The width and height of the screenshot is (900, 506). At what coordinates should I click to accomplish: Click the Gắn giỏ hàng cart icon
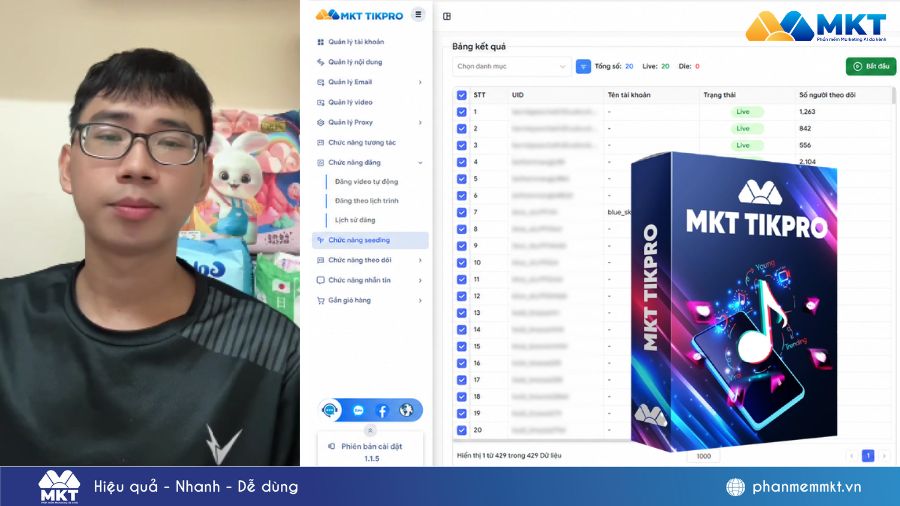pos(320,300)
